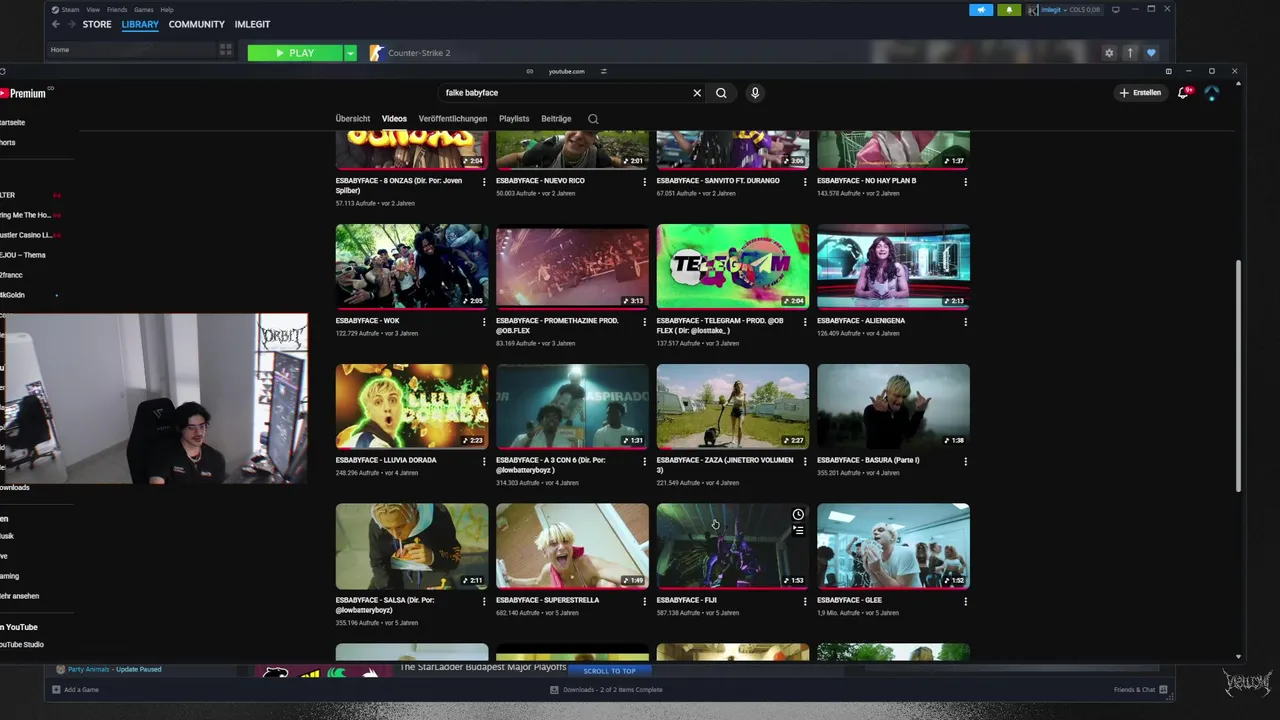The image size is (1280, 720).
Task: Clear the YouTube search text
Action: tap(697, 93)
